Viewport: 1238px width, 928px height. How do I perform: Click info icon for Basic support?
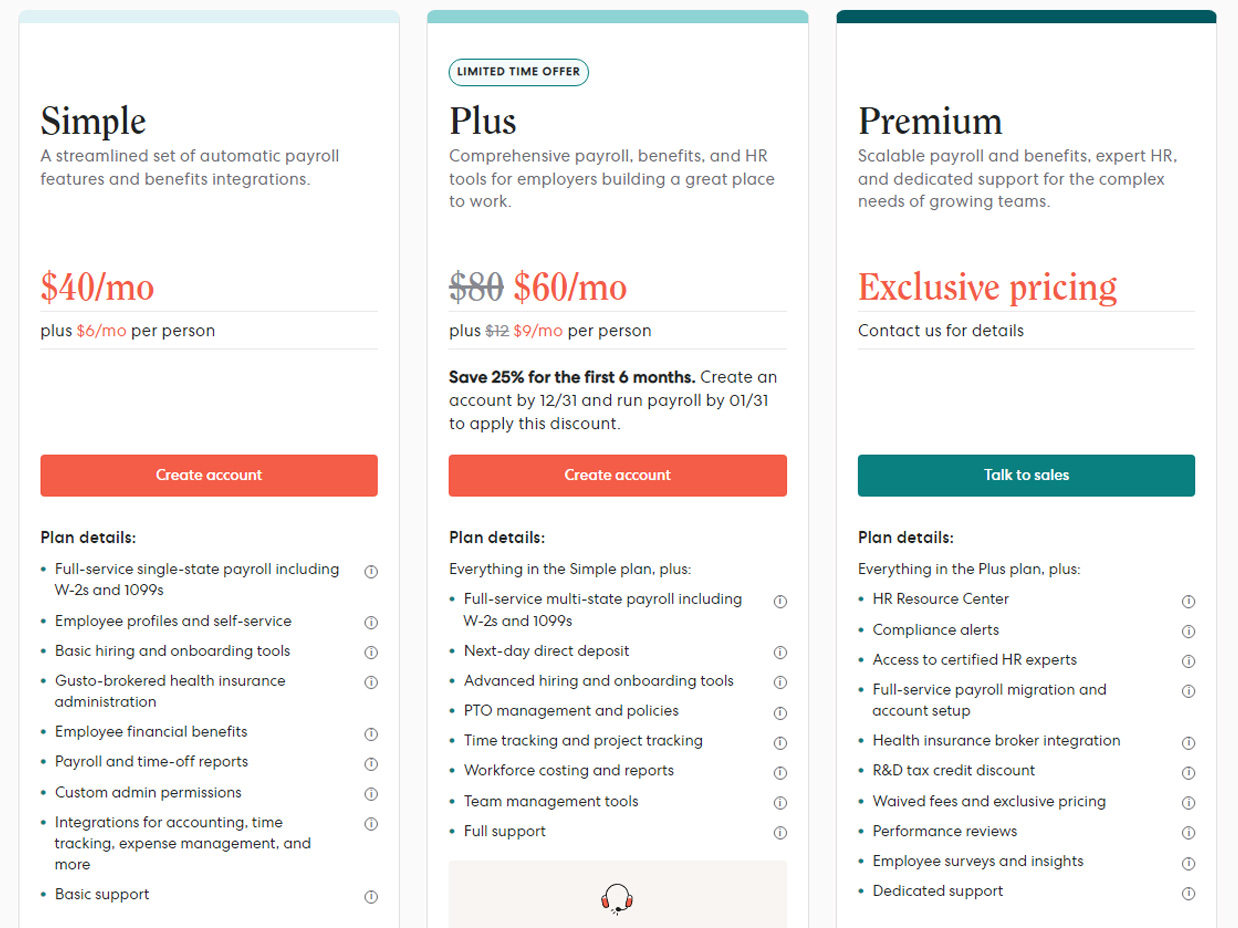click(x=370, y=896)
